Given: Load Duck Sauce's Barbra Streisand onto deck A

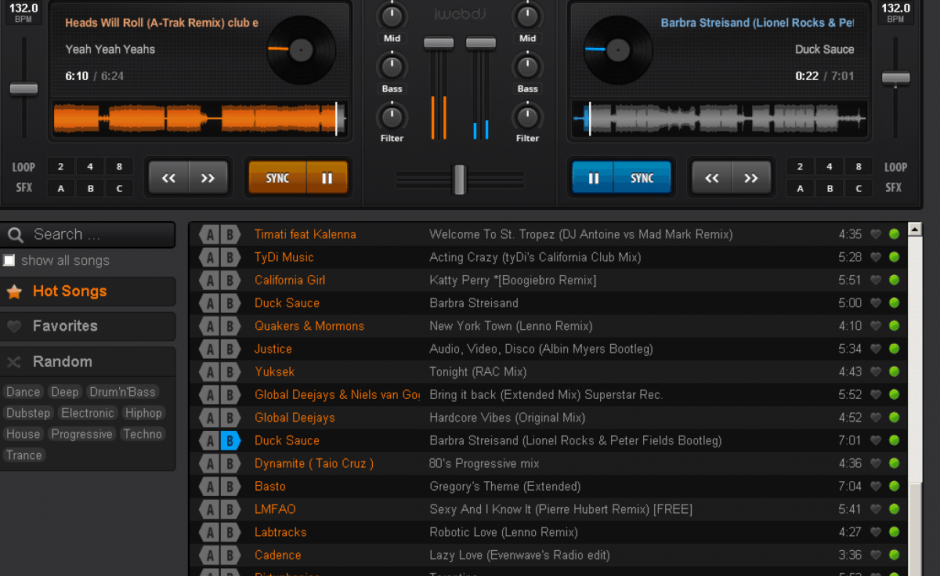Looking at the screenshot, I should (208, 302).
